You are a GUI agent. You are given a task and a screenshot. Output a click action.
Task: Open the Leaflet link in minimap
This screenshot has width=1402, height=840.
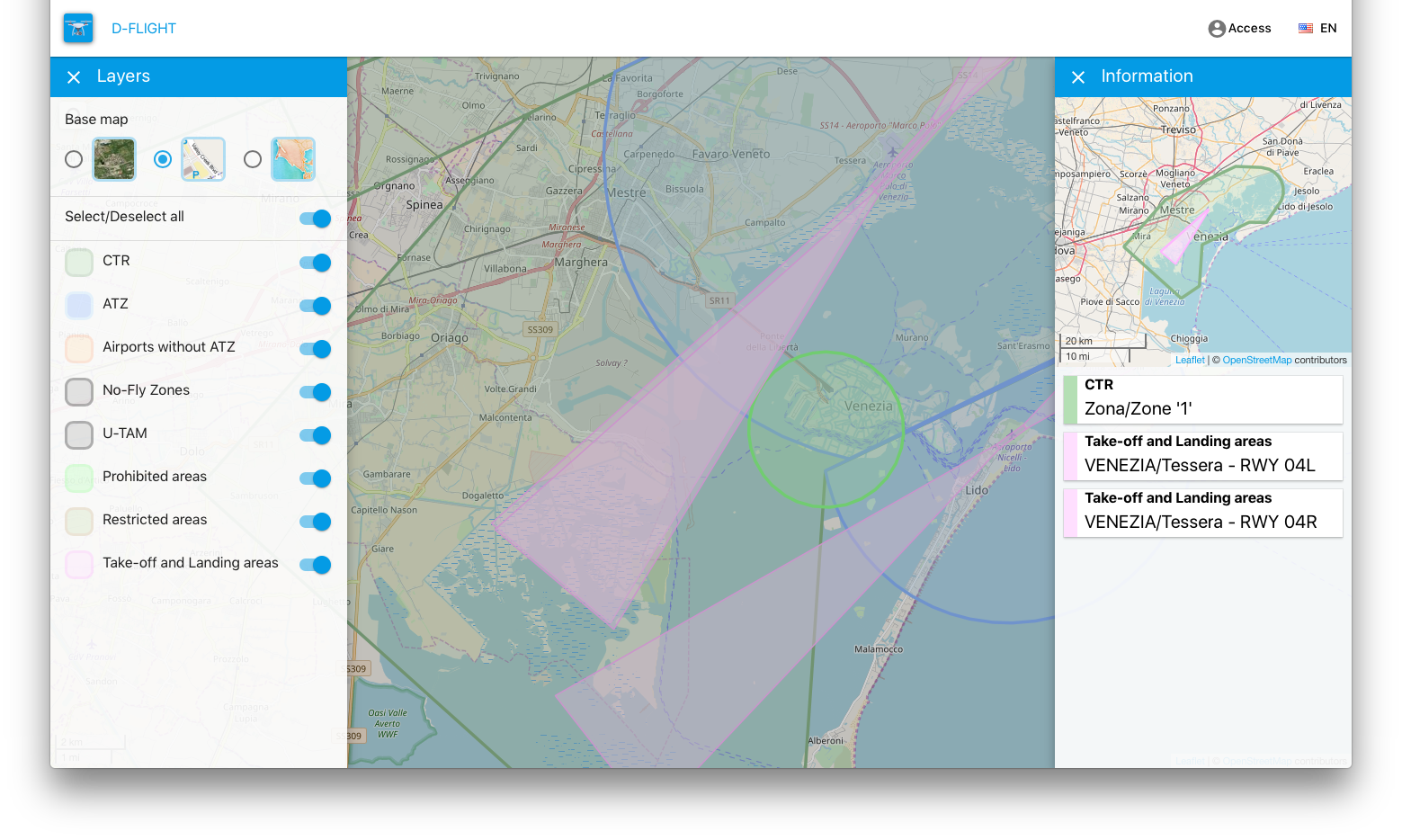[x=1190, y=360]
